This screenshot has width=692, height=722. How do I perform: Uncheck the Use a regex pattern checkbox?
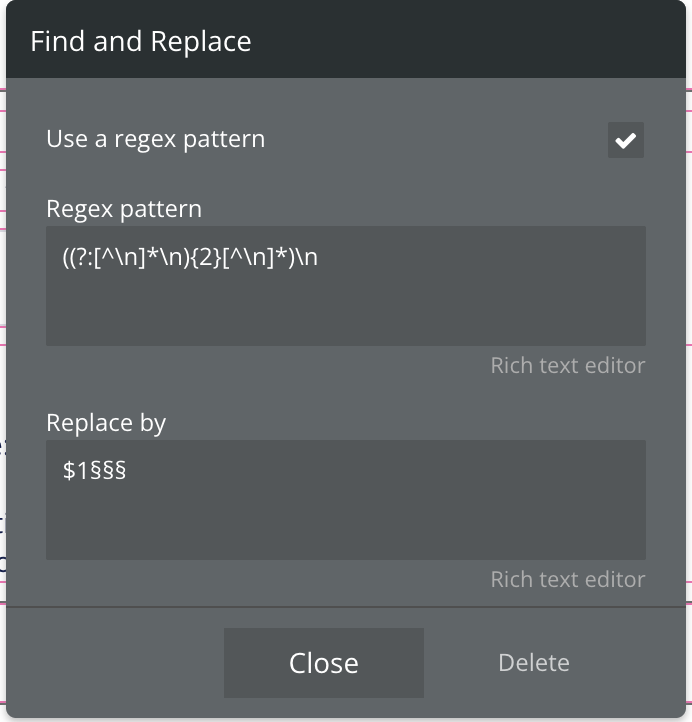point(626,140)
